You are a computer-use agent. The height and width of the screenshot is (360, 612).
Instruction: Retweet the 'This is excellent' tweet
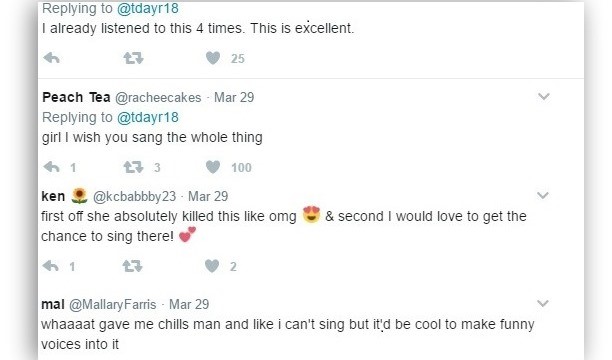pos(133,58)
